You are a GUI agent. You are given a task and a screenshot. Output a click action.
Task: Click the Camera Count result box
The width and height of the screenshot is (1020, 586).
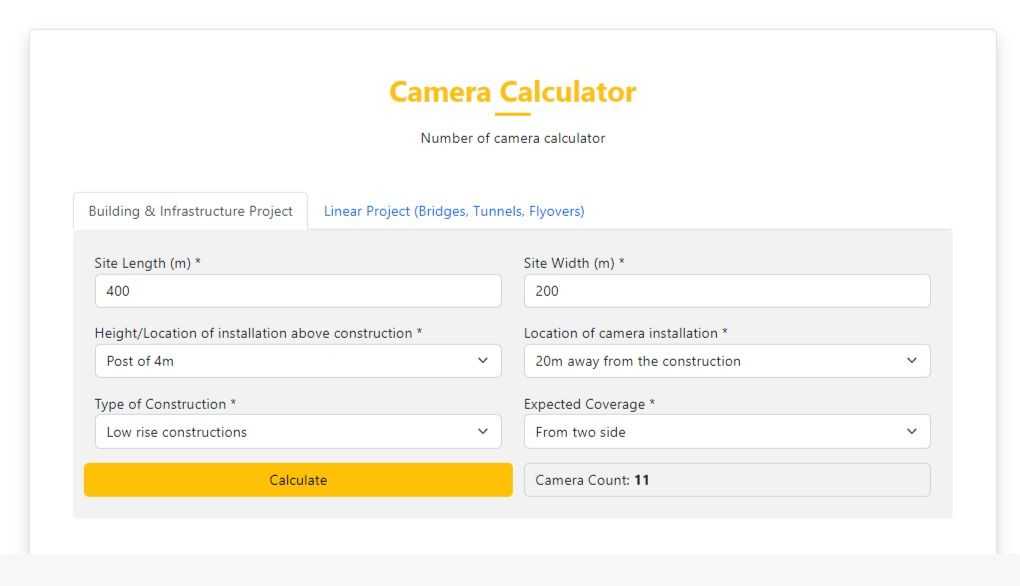coord(726,480)
